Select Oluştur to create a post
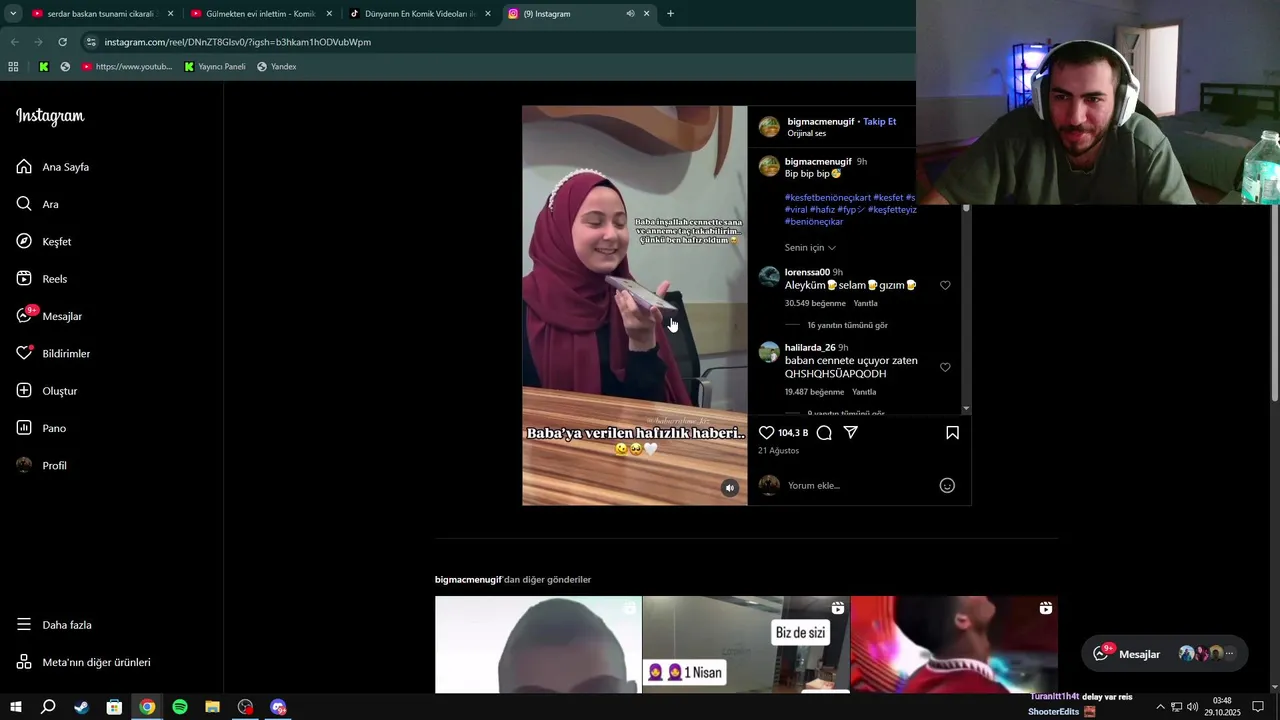 [47, 391]
